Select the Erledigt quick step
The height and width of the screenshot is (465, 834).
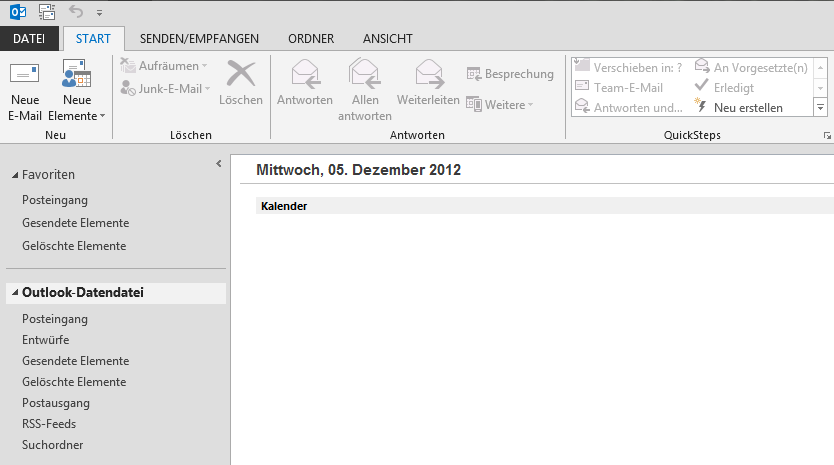point(724,87)
